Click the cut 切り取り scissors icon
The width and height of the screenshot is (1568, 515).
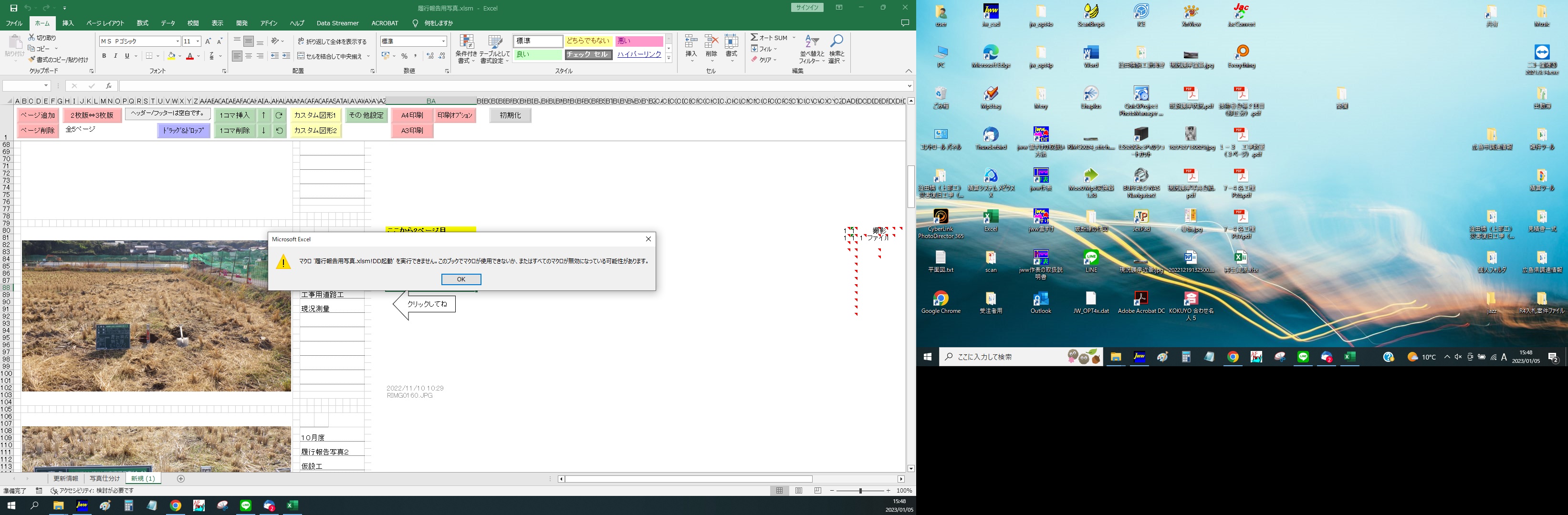(31, 38)
